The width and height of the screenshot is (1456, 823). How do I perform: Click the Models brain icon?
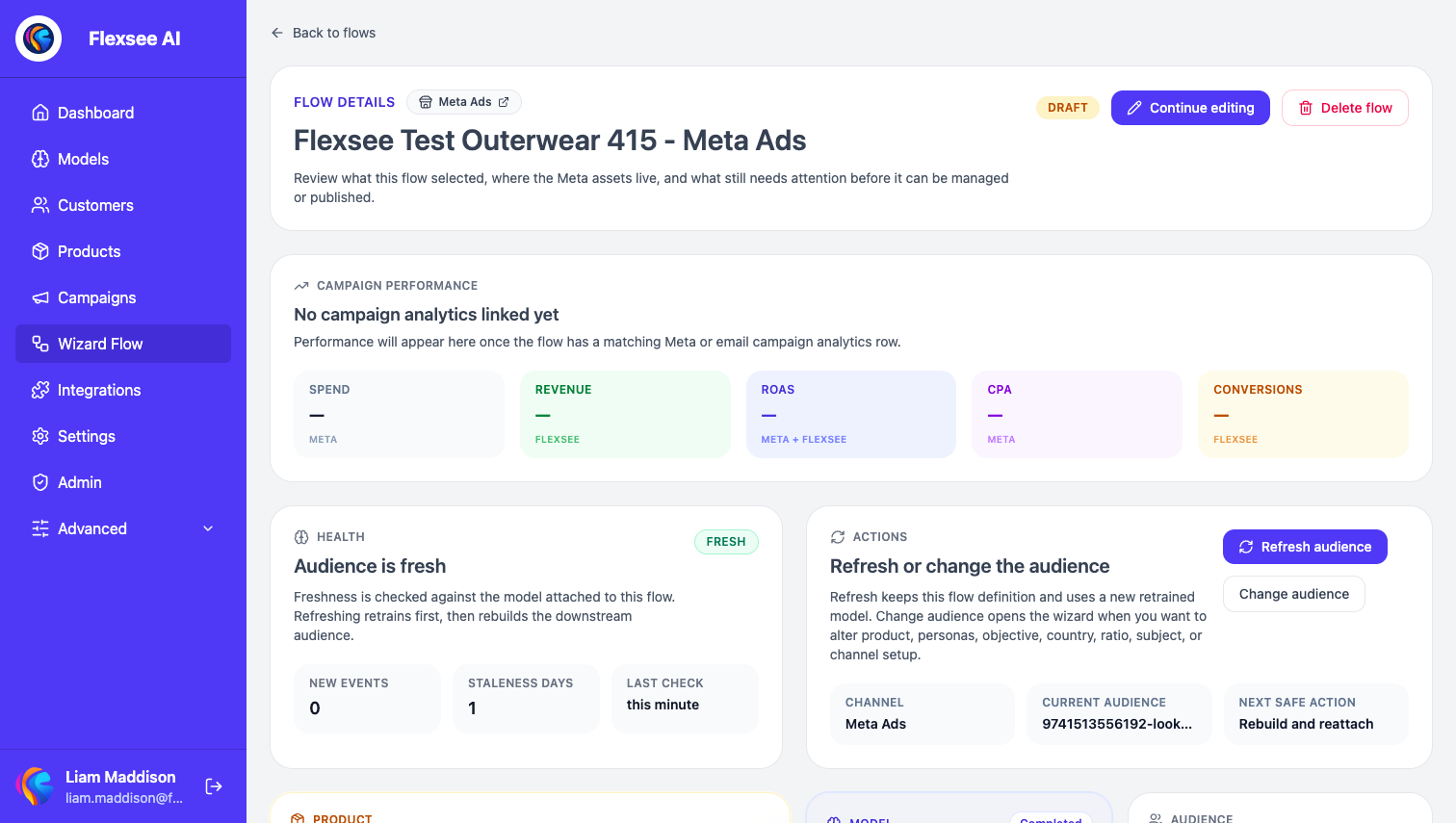point(40,159)
